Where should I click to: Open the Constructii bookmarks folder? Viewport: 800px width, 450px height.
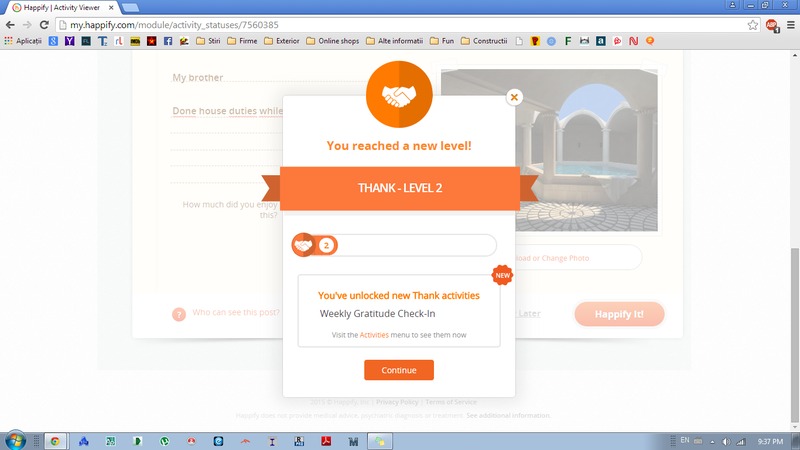coord(484,41)
